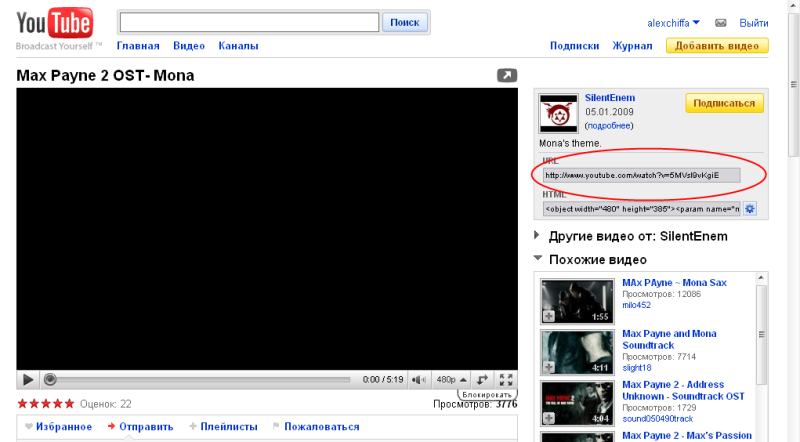Click the 05.01.2009 upload date text
Screen dimensions: 800x442
(x=609, y=112)
